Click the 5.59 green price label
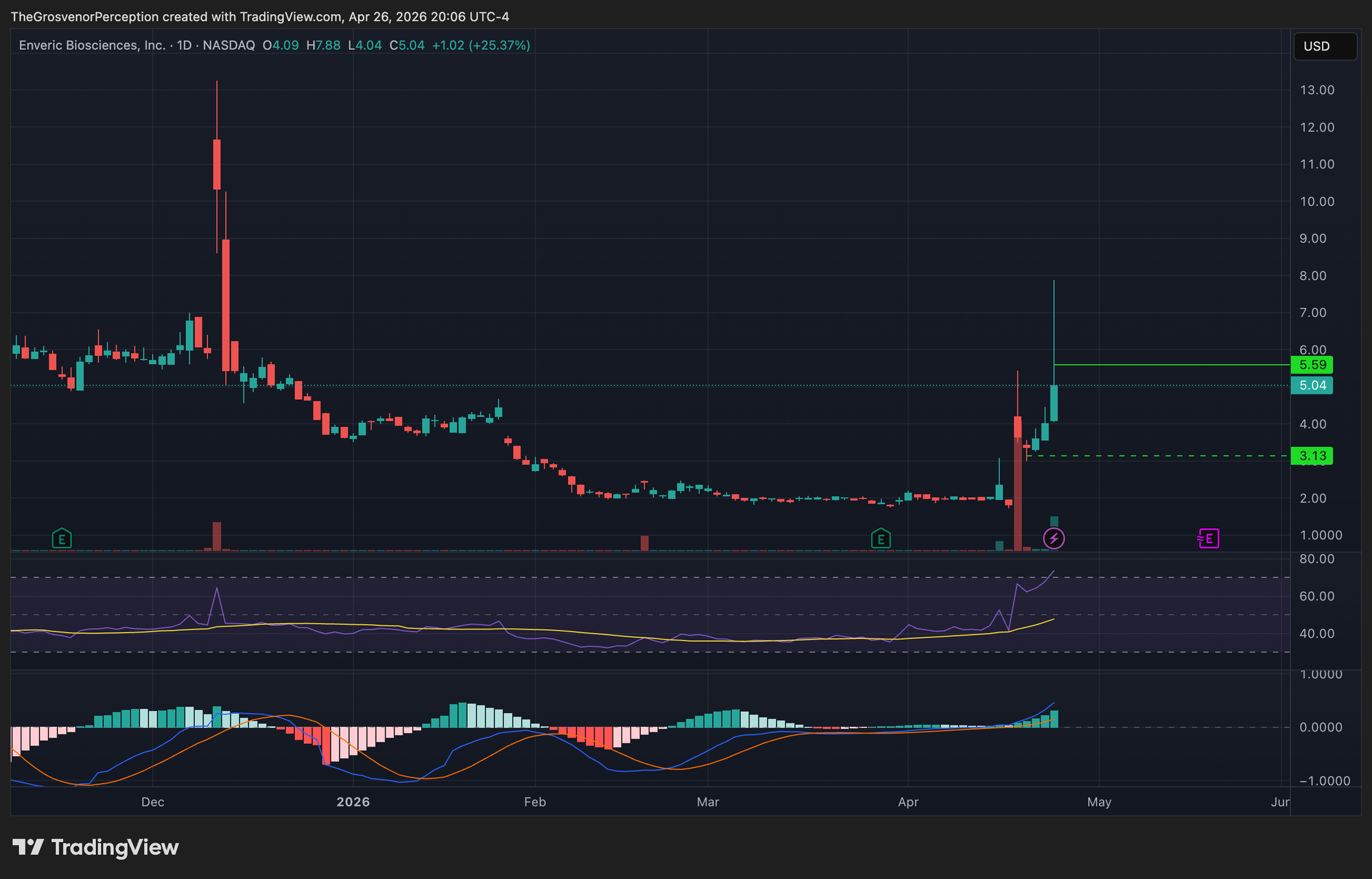This screenshot has height=879, width=1372. click(x=1312, y=365)
